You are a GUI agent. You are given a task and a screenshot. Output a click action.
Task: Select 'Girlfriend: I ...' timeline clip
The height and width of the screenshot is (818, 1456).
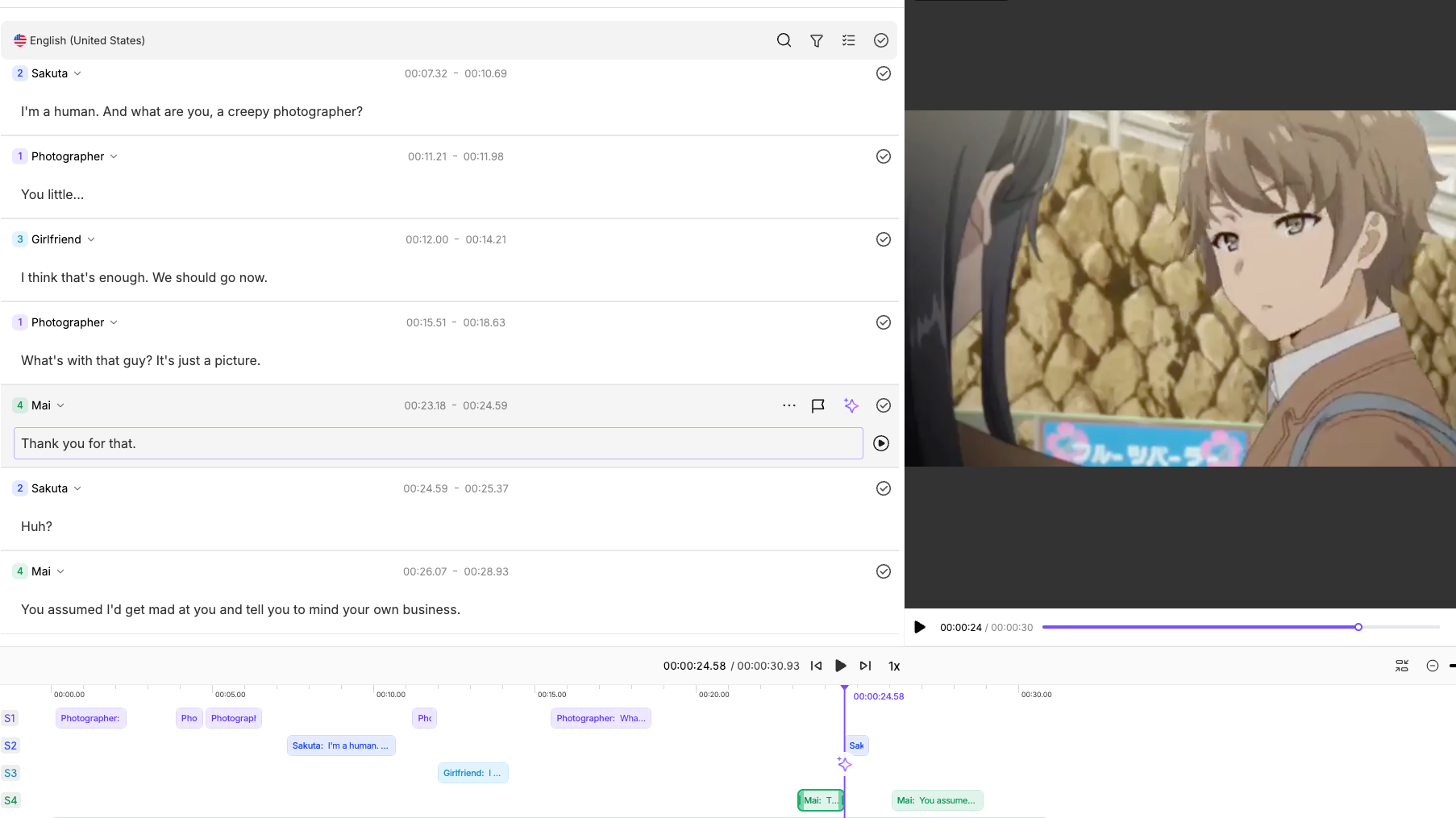click(x=473, y=773)
